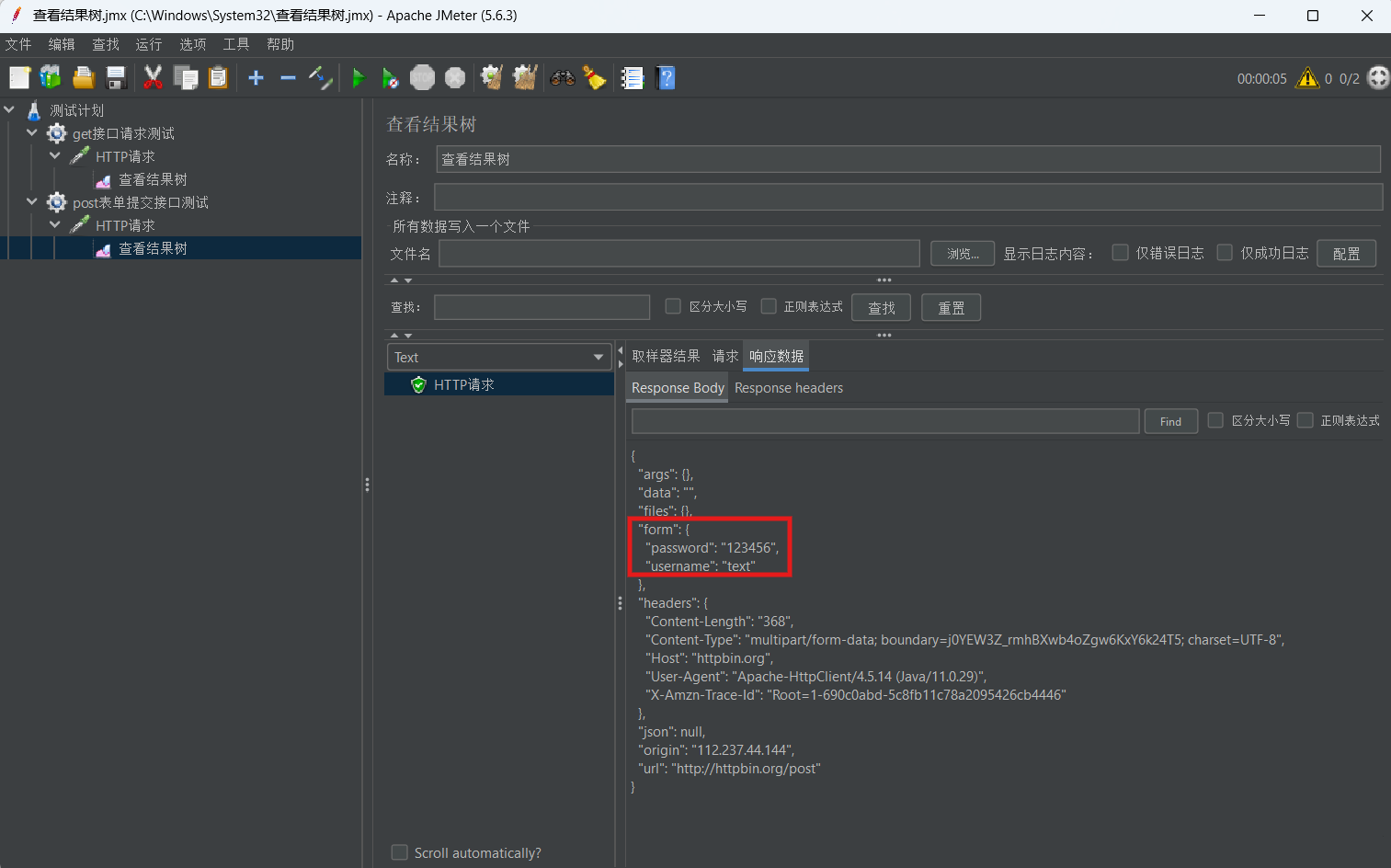Open the 工具 menu
Image resolution: width=1391 pixels, height=868 pixels.
(x=236, y=44)
